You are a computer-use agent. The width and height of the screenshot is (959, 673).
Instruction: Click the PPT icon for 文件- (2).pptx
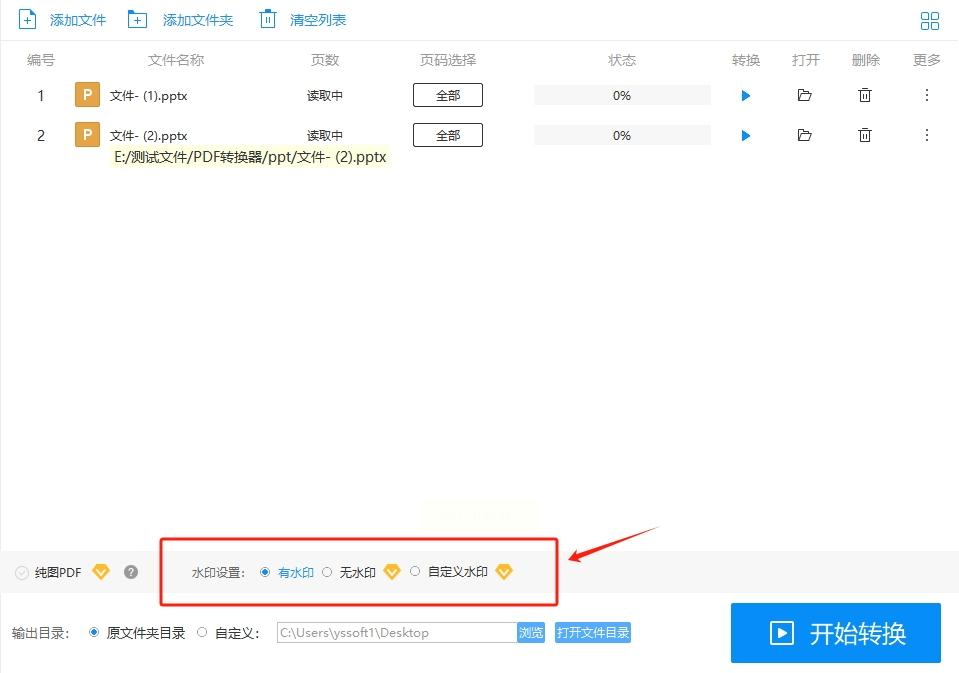point(87,135)
